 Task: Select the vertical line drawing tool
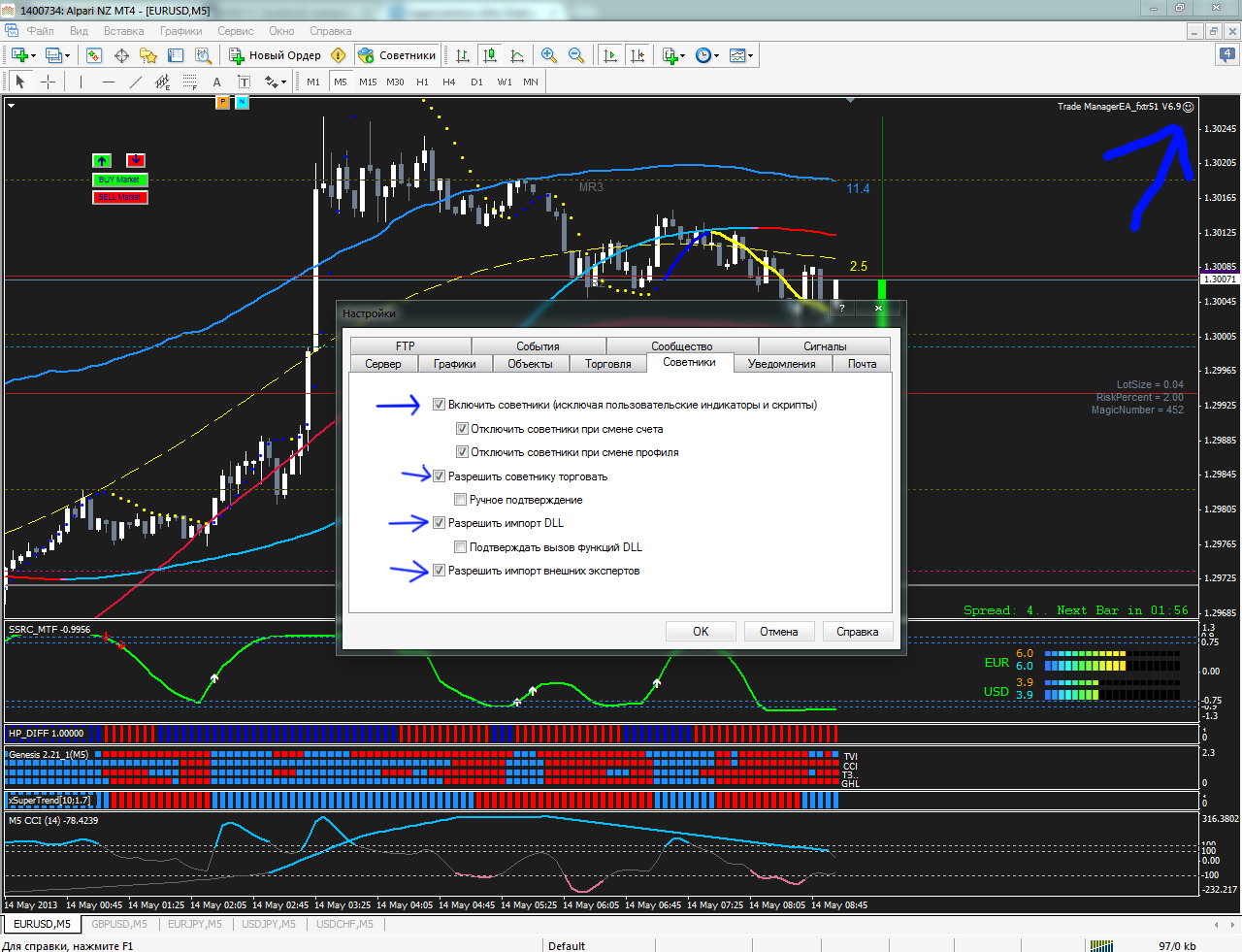(x=81, y=82)
